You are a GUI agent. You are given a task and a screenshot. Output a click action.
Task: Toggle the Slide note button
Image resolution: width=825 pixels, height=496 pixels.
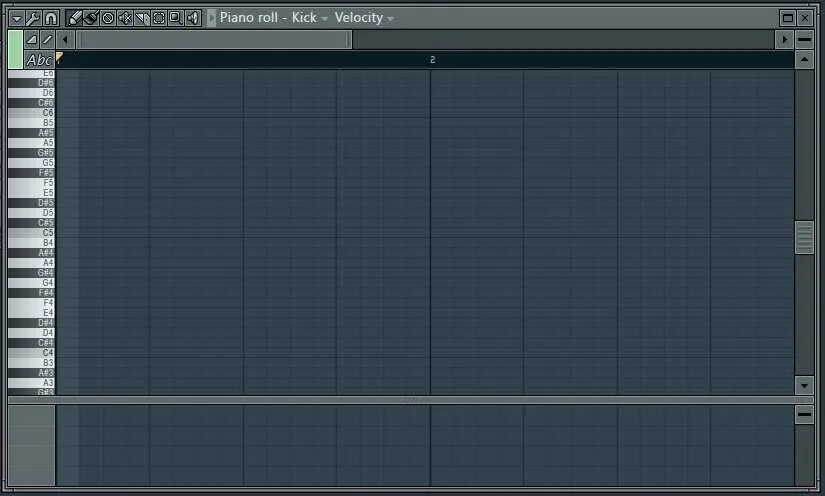[x=47, y=39]
